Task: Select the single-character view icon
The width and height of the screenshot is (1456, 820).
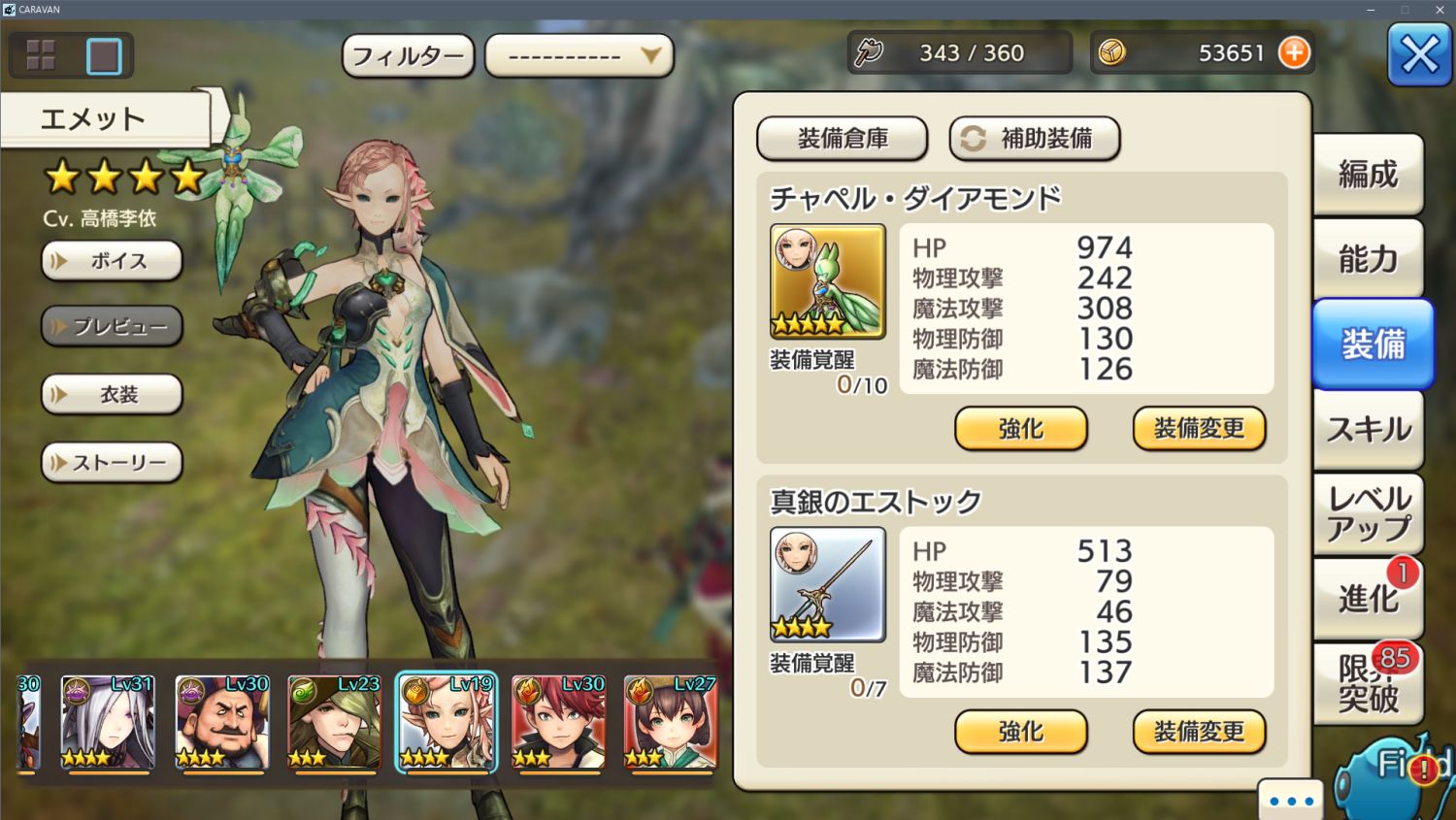Action: (104, 55)
